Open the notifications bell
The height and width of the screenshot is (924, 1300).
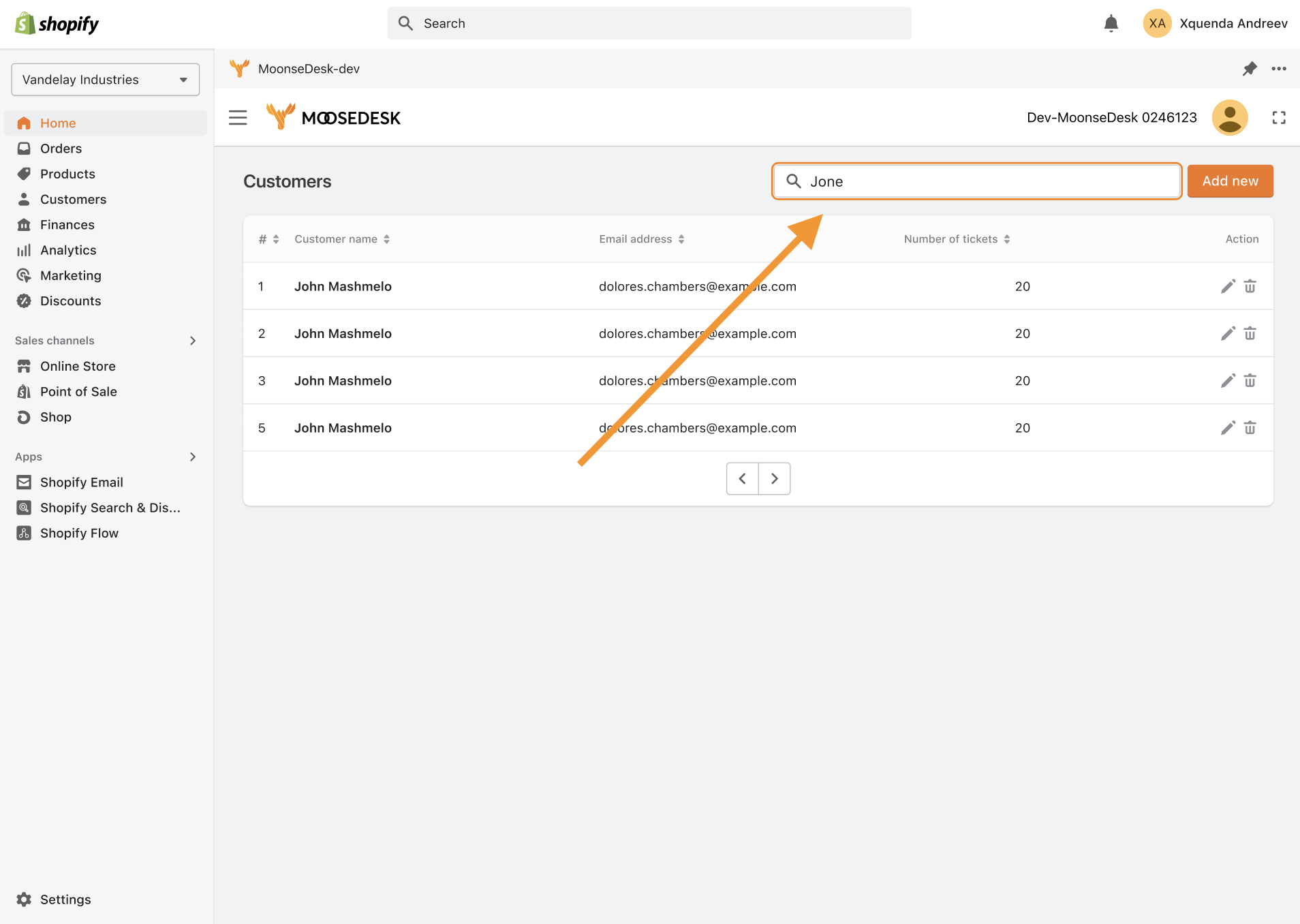coord(1111,24)
